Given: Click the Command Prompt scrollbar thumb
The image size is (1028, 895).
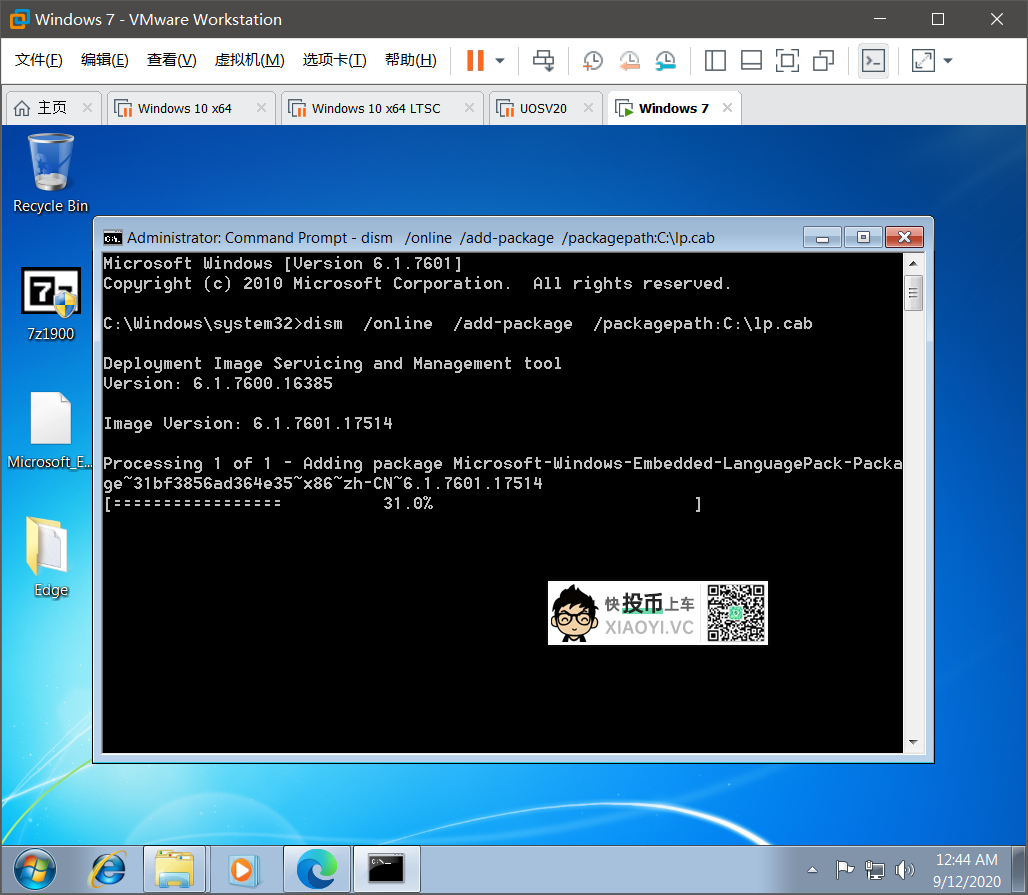Looking at the screenshot, I should pyautogui.click(x=913, y=293).
